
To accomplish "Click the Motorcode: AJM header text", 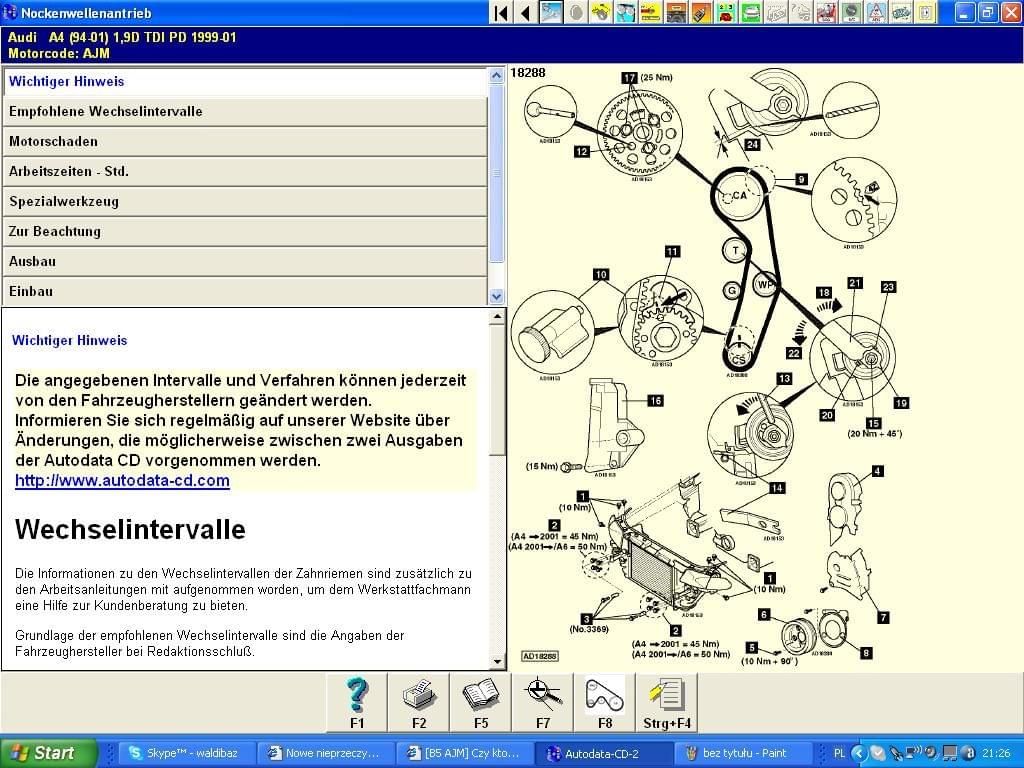I will pyautogui.click(x=59, y=54).
